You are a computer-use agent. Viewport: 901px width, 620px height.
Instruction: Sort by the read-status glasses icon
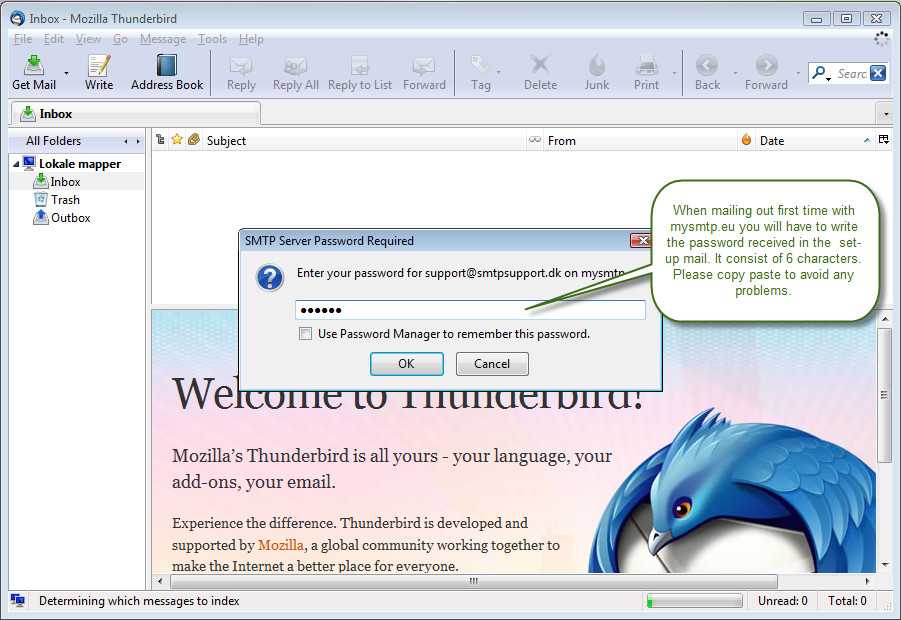[535, 140]
